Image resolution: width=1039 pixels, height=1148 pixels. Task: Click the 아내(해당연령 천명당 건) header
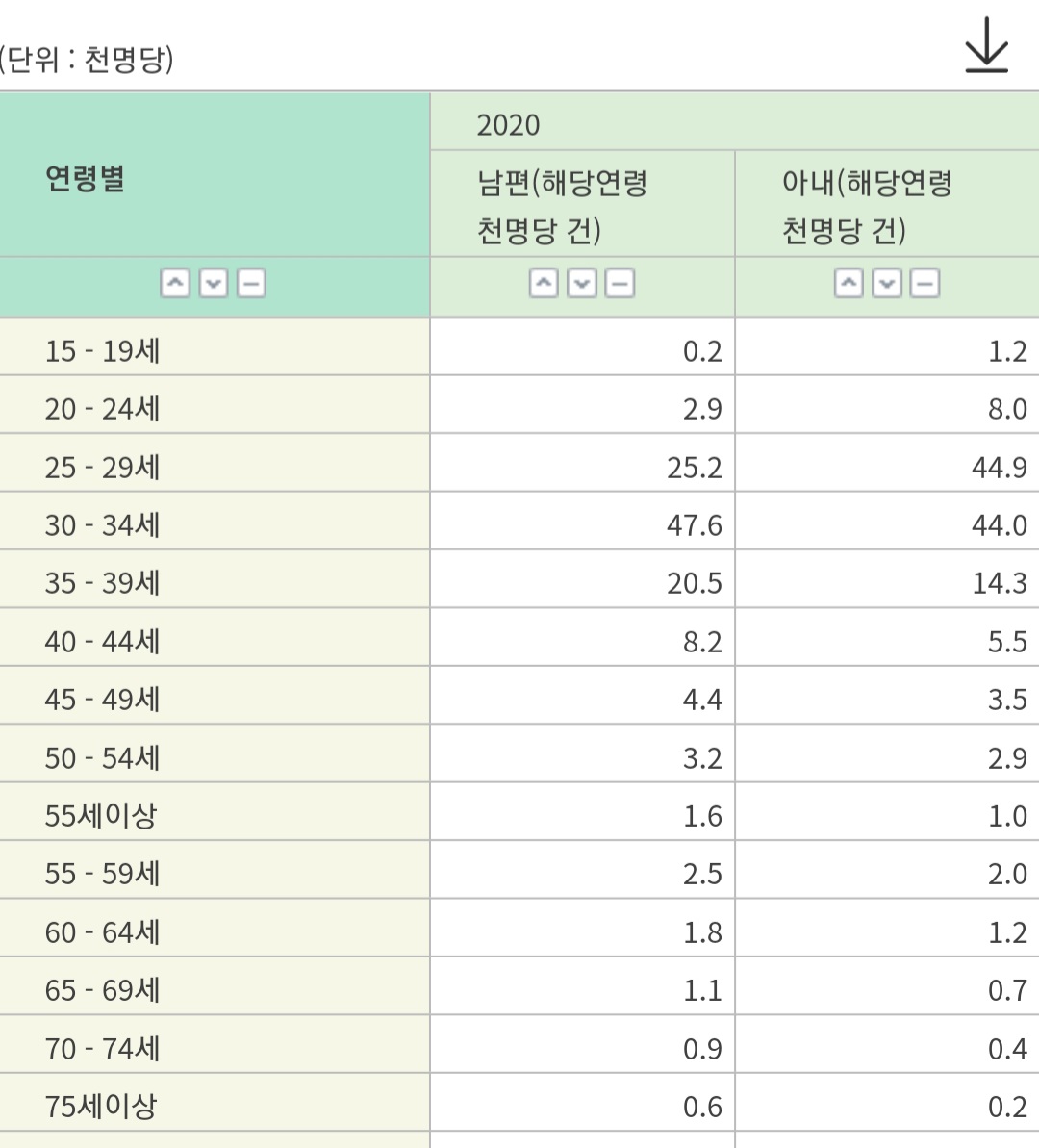[867, 206]
